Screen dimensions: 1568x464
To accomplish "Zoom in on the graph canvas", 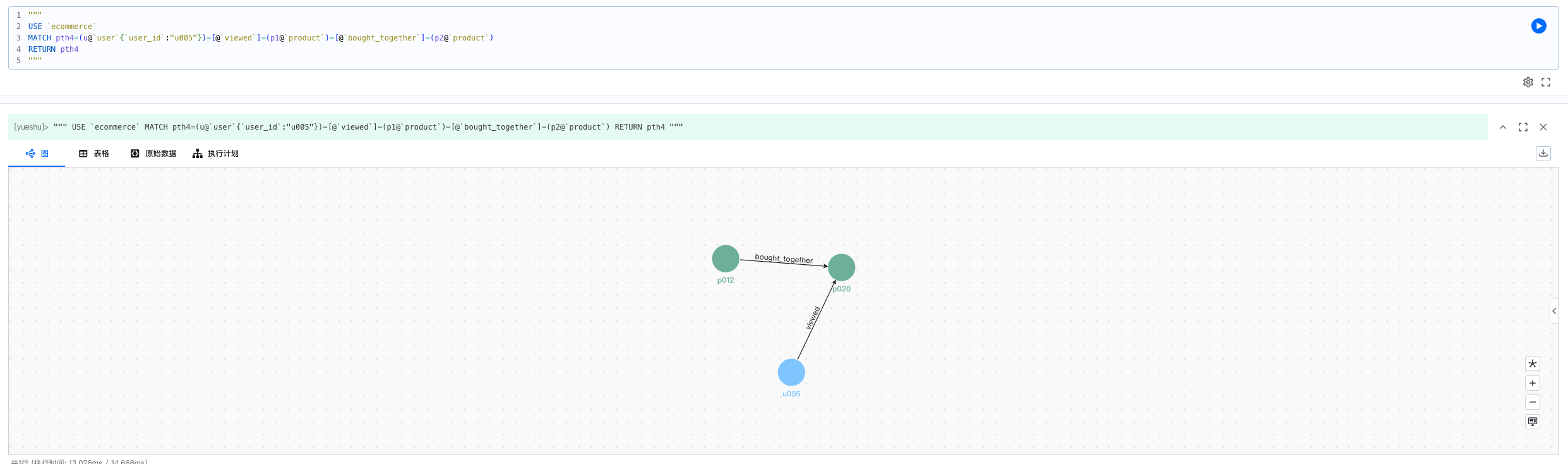I will pyautogui.click(x=1533, y=383).
